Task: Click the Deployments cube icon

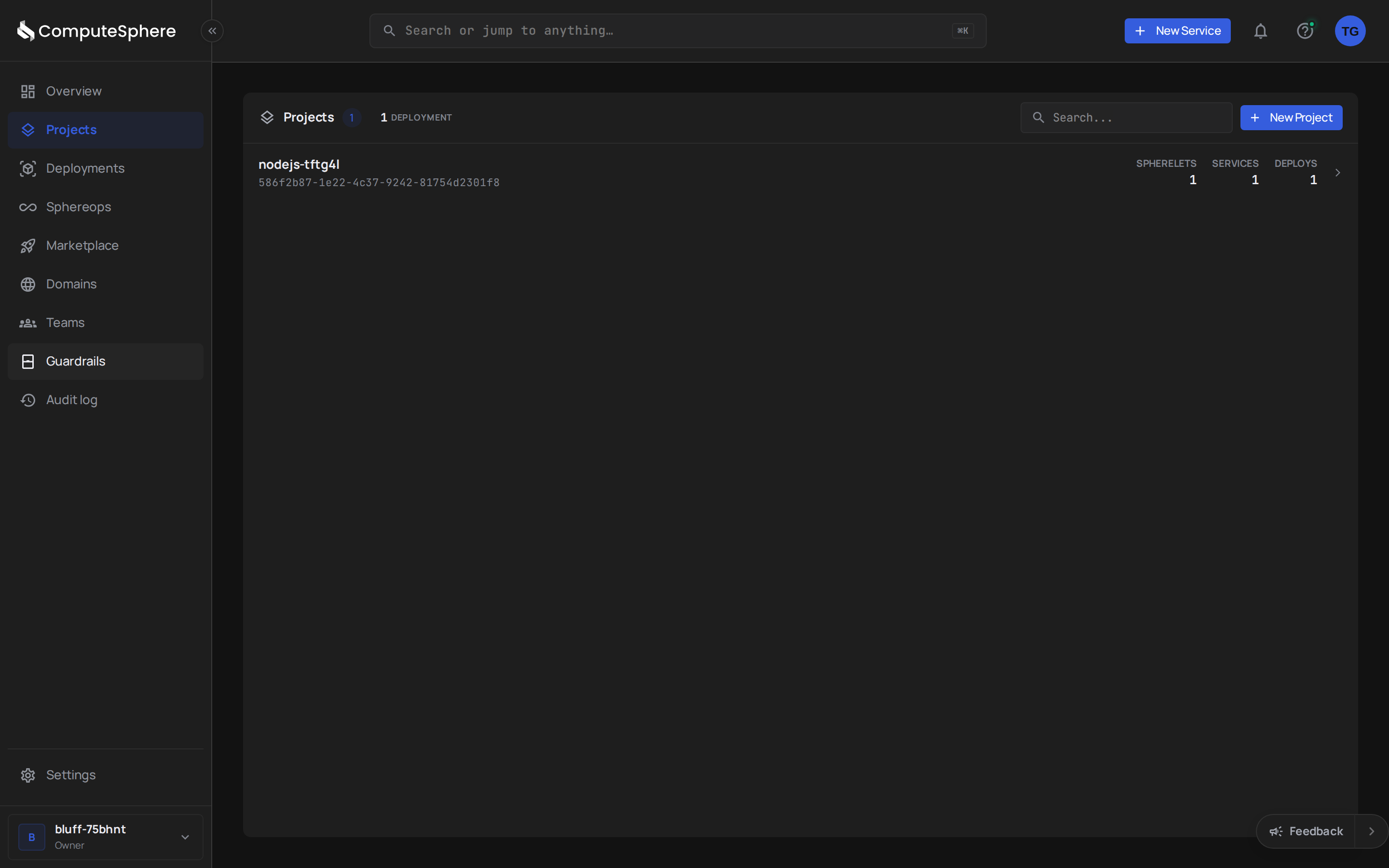Action: 28,168
